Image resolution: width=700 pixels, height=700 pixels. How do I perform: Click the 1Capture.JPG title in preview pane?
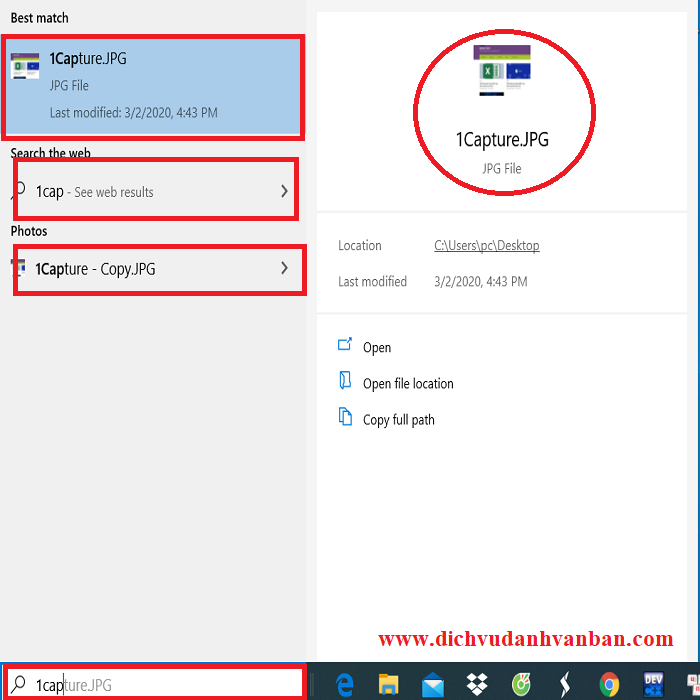point(502,140)
